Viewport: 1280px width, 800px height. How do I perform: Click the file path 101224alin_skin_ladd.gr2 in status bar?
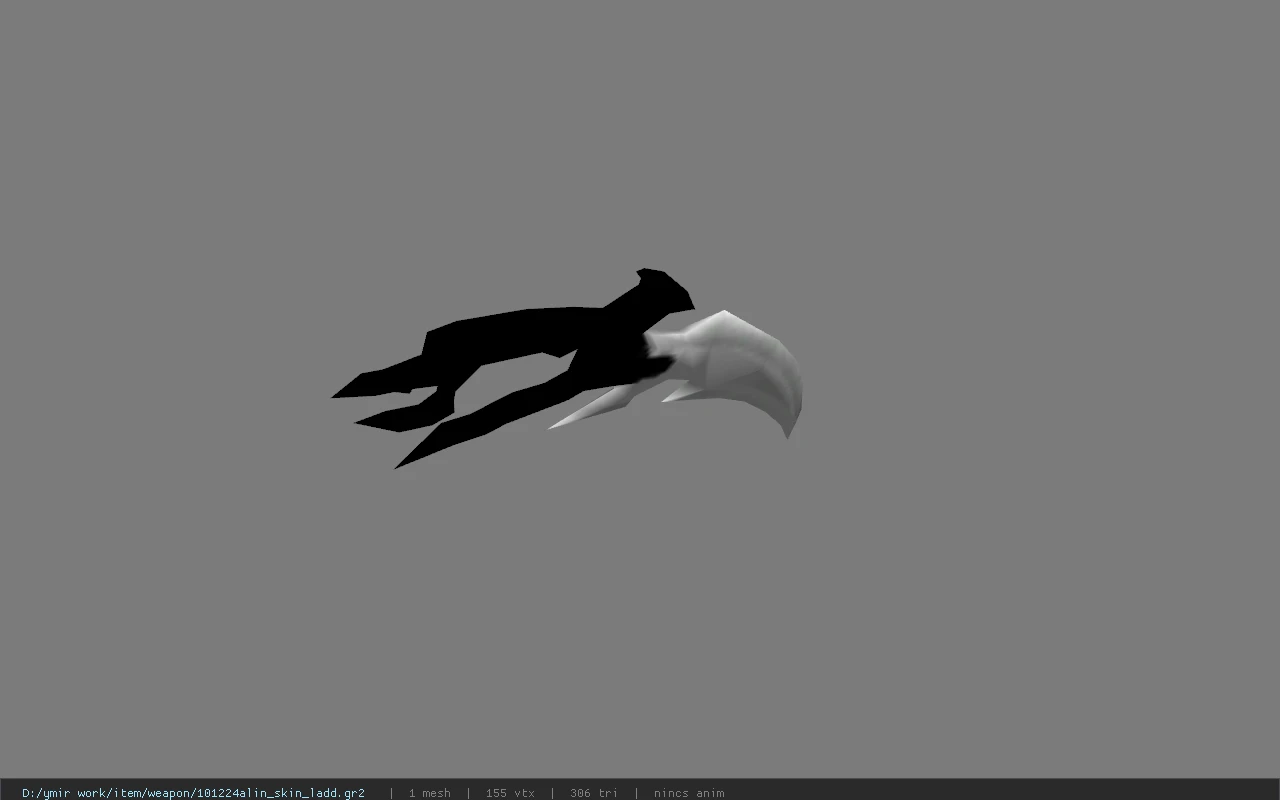[x=193, y=793]
